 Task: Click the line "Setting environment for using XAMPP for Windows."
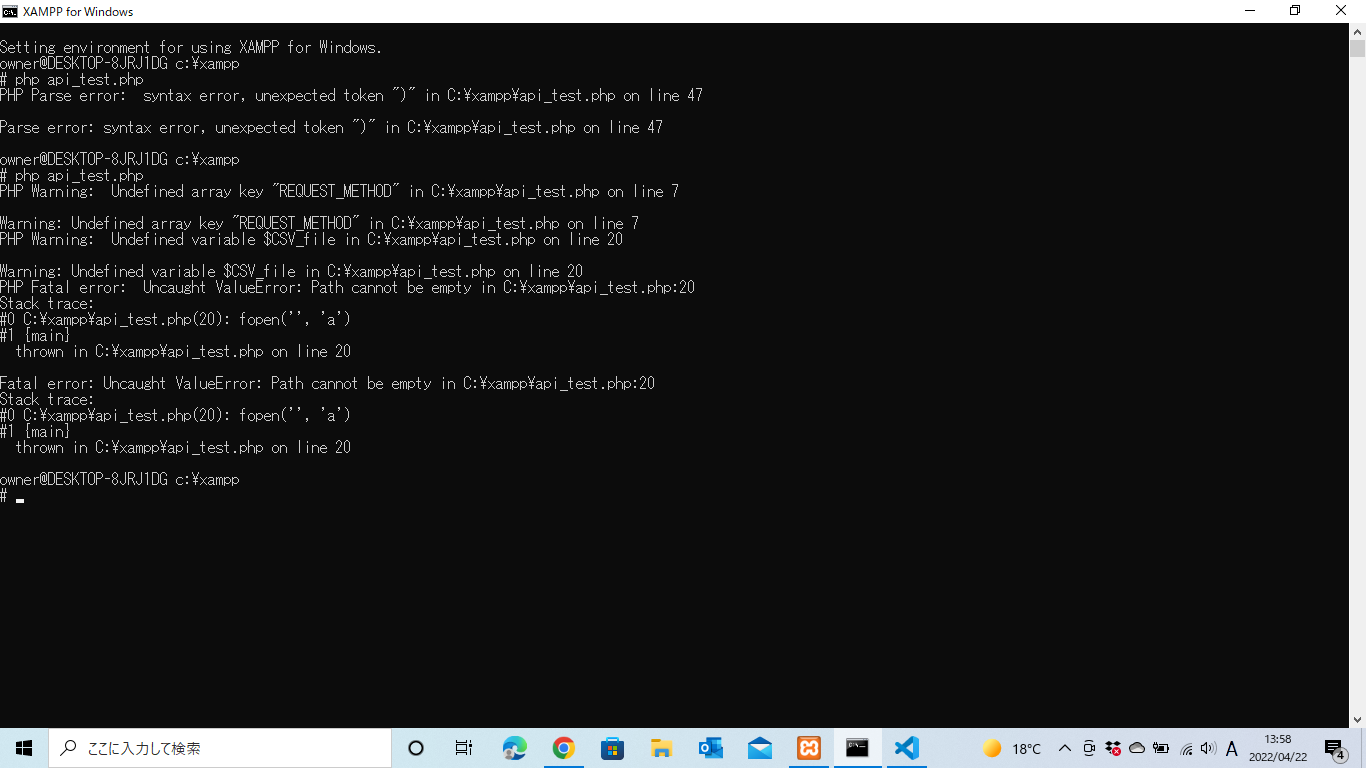[191, 47]
